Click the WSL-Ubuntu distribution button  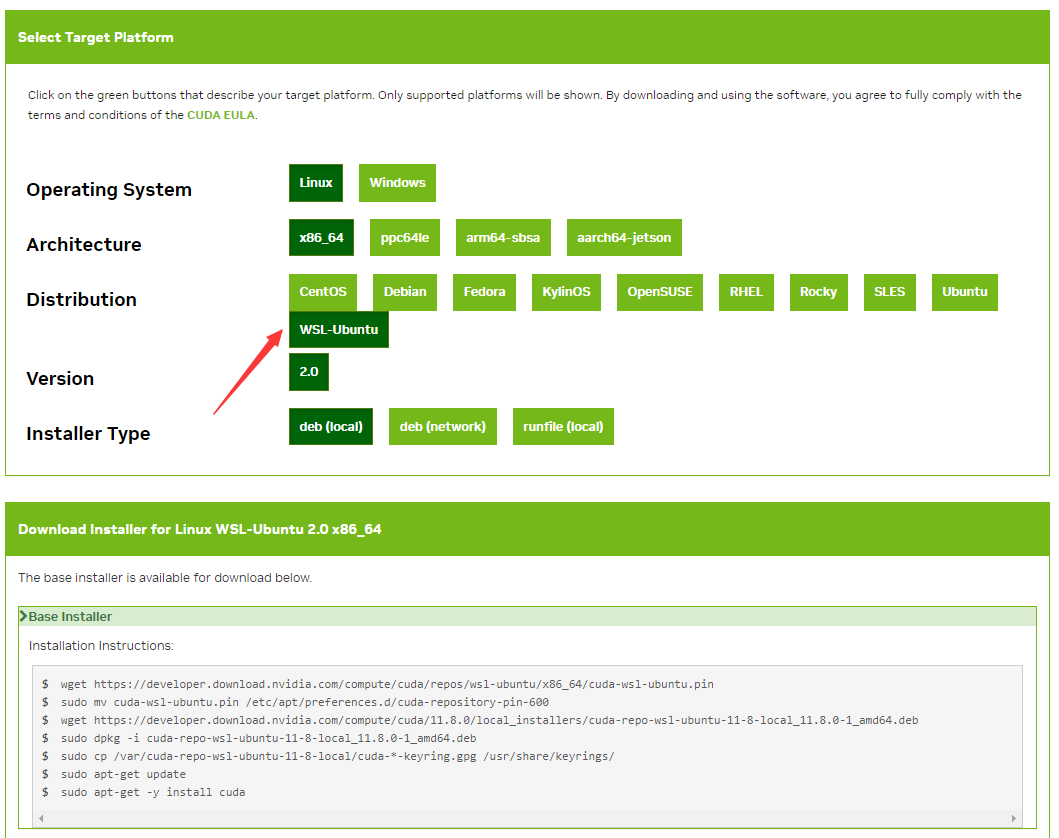click(x=339, y=330)
